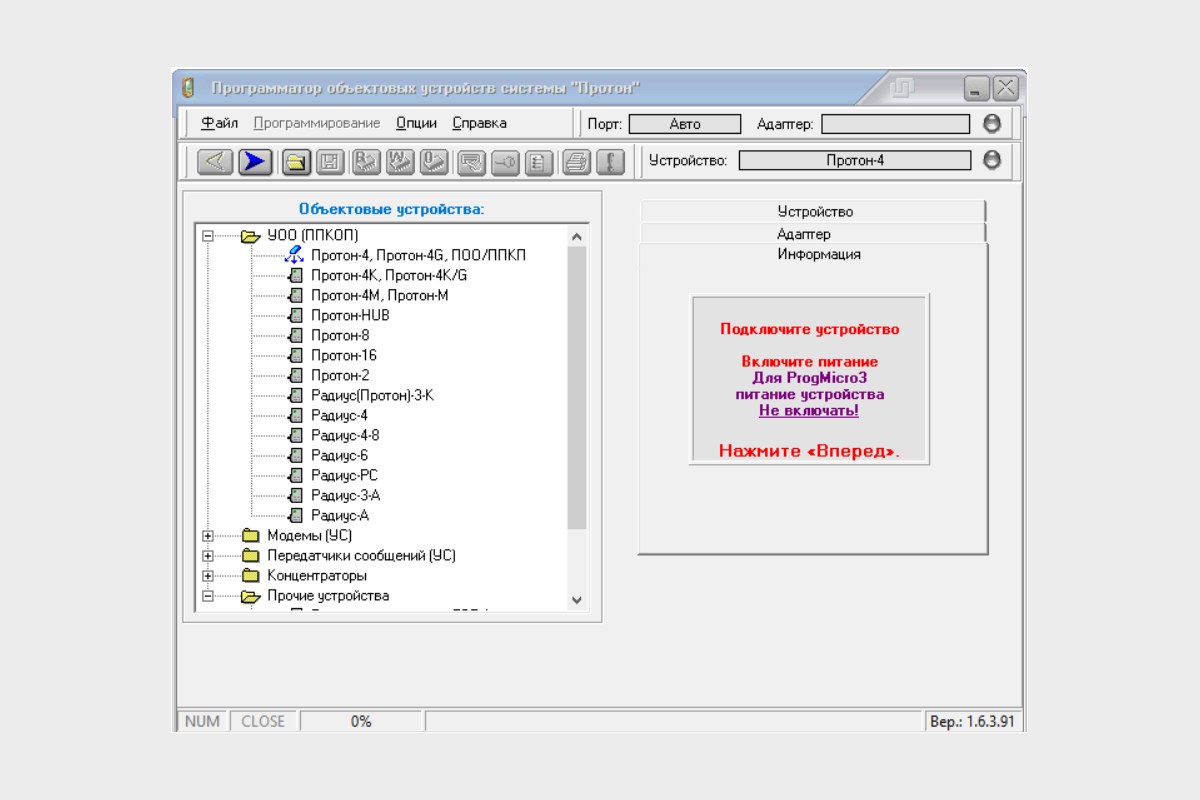
Task: Select Протон-4K, Протон-4K/G in the tree
Action: (x=389, y=275)
